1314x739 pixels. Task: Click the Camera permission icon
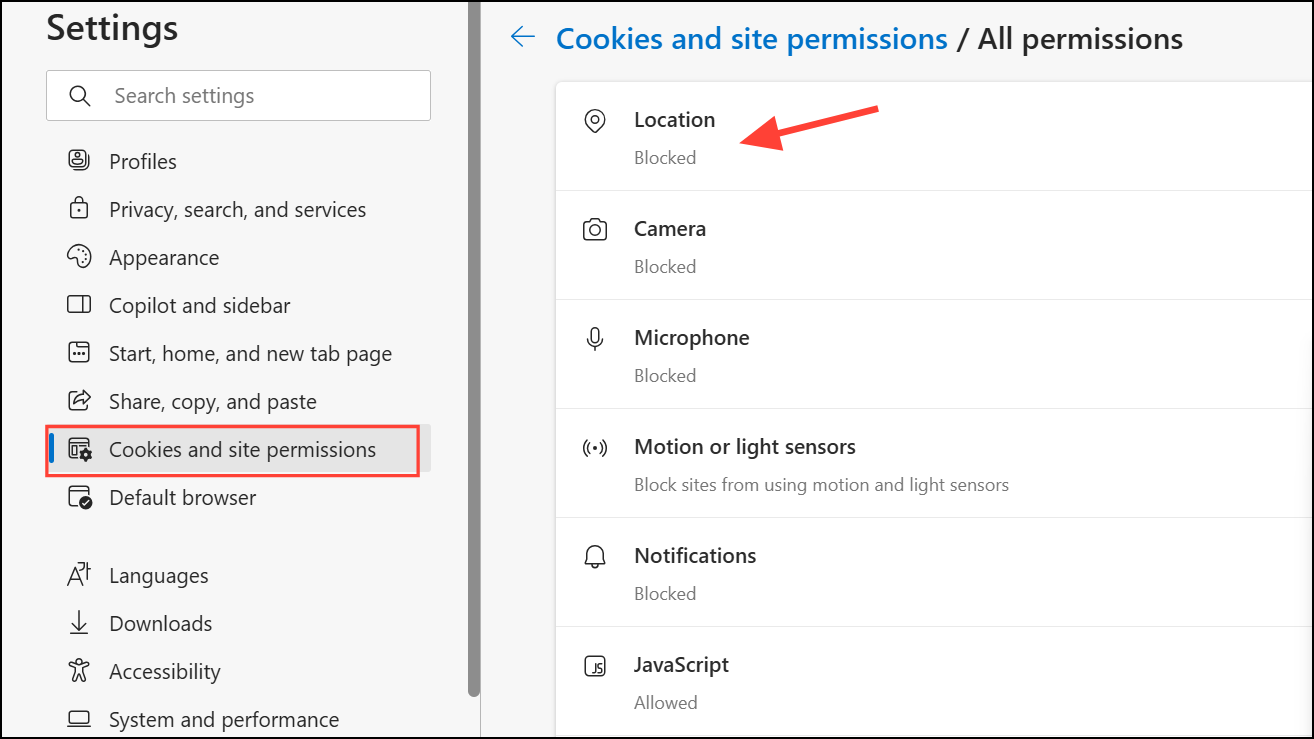pos(595,230)
